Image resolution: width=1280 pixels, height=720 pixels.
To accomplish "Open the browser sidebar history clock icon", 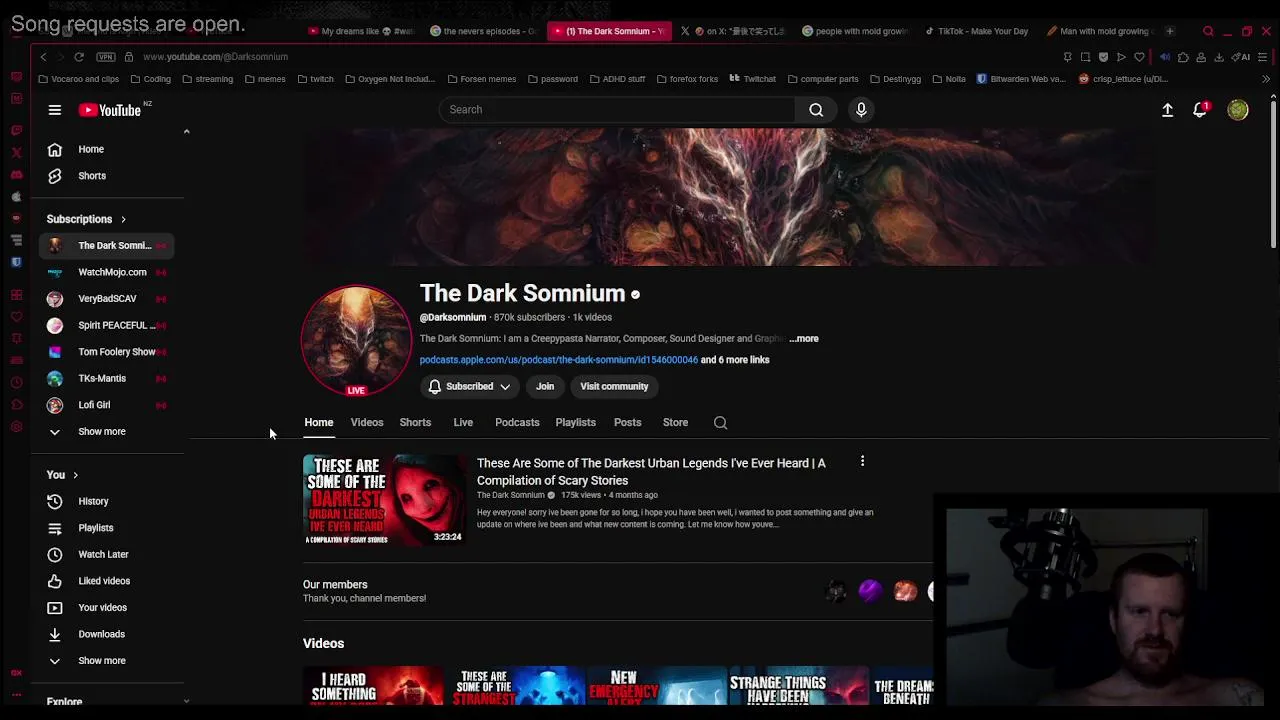I will tap(16, 383).
